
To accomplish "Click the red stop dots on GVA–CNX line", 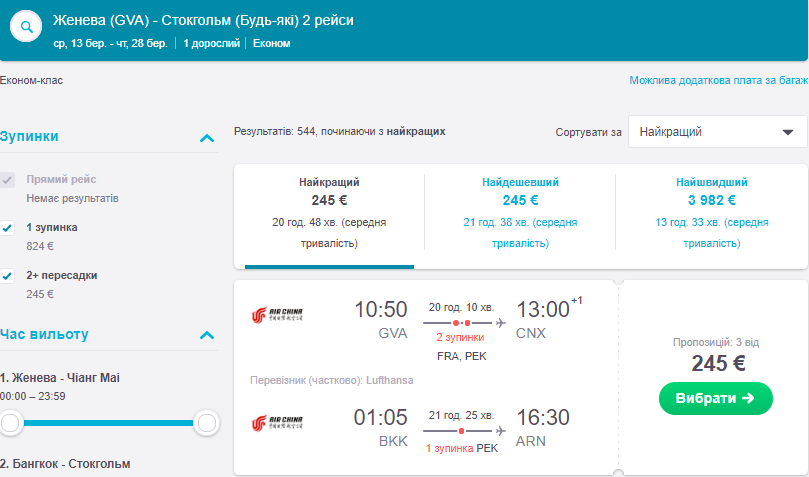I will coord(461,323).
